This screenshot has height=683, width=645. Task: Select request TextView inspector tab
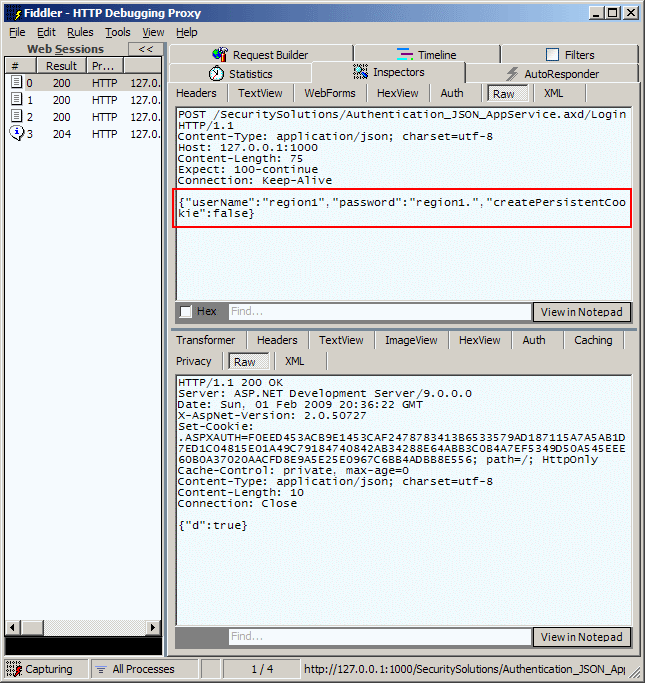point(260,93)
